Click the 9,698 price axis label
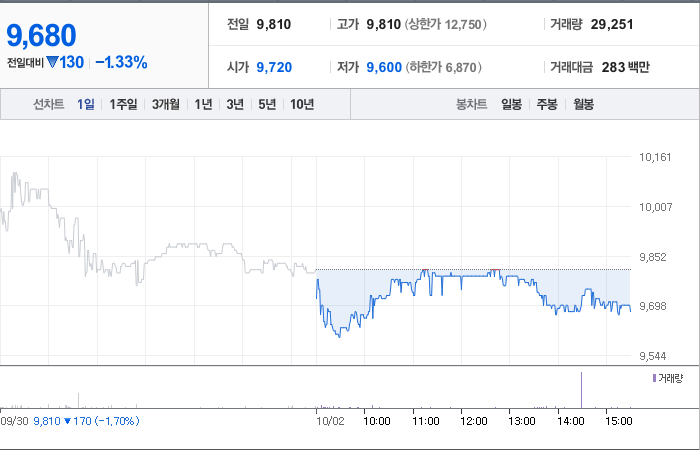Image resolution: width=700 pixels, height=450 pixels. tap(655, 306)
